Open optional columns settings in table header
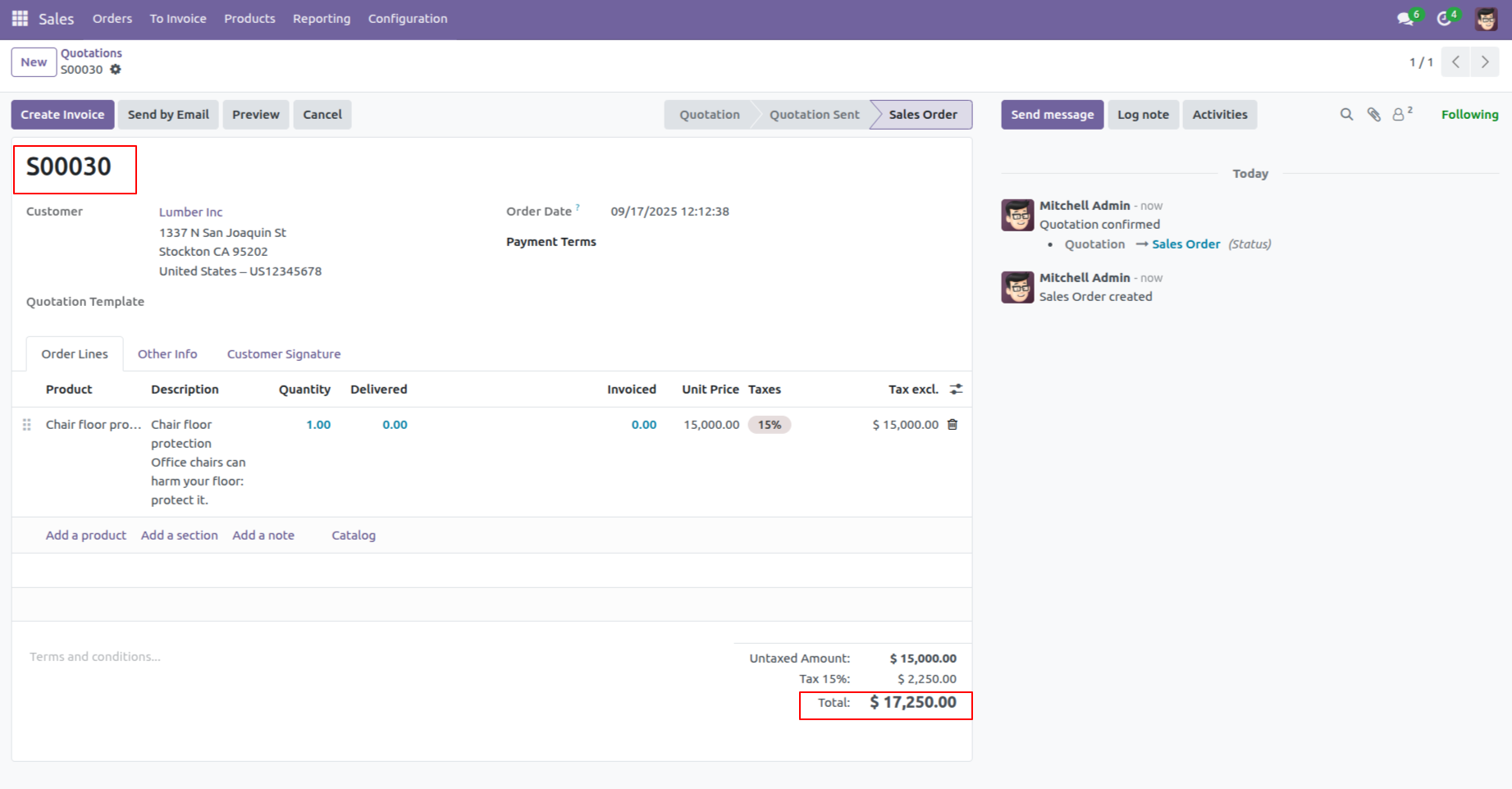The width and height of the screenshot is (1512, 789). pos(956,390)
